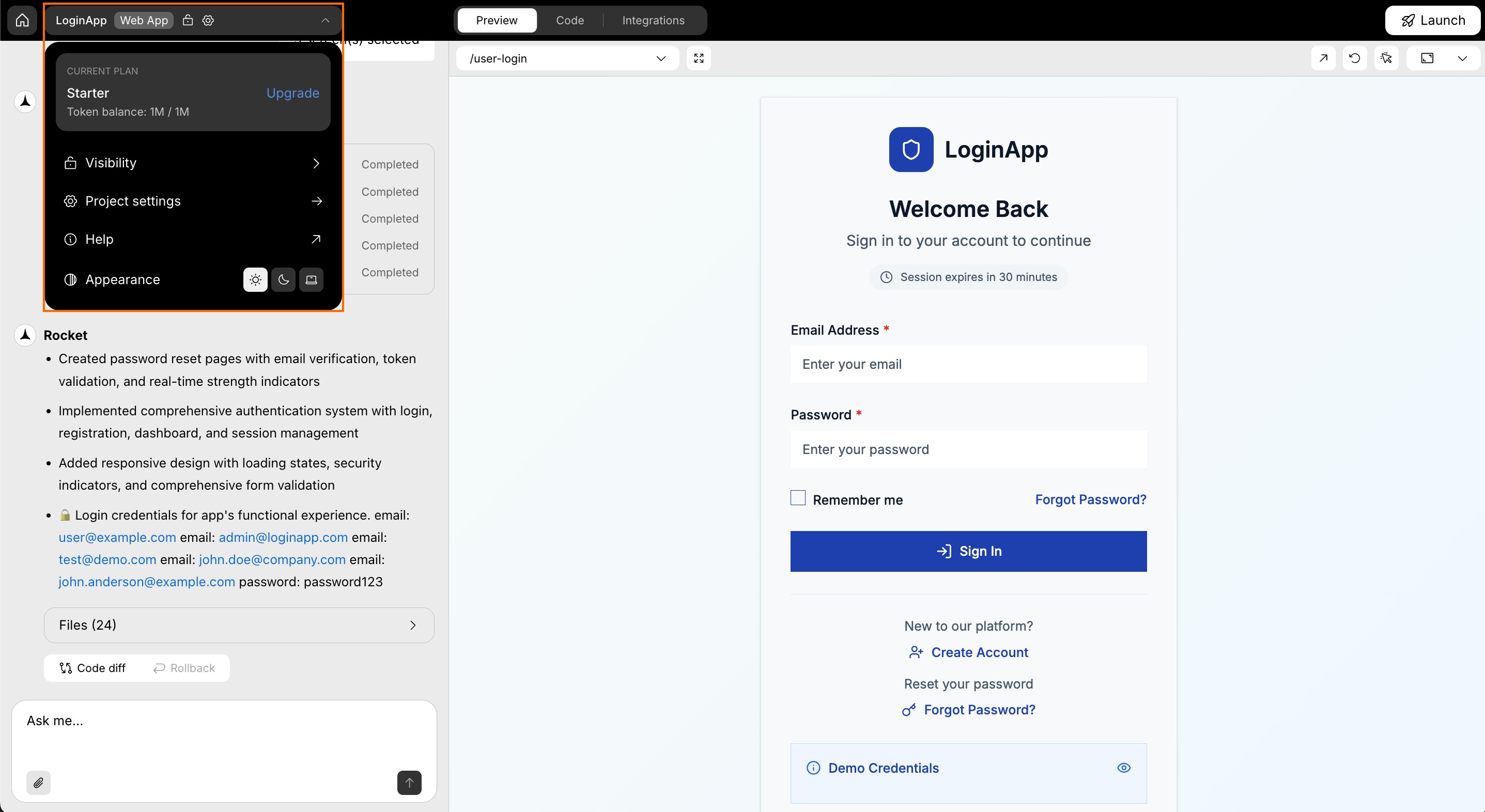Screen dimensions: 1485x812
Task: Click the system appearance icon
Action: (311, 279)
